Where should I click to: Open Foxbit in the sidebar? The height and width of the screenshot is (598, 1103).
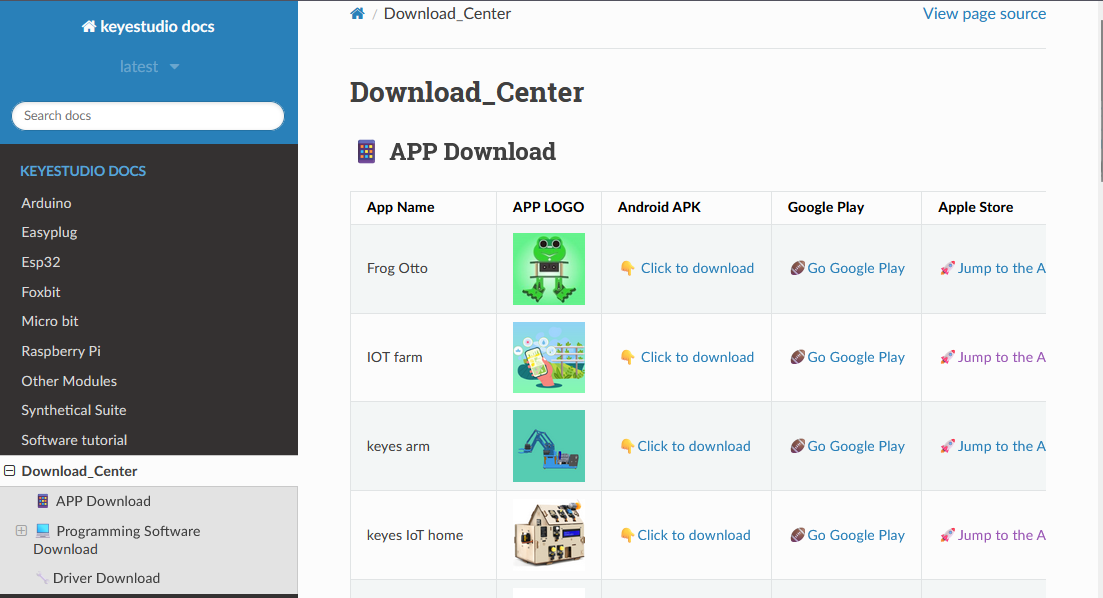point(41,292)
